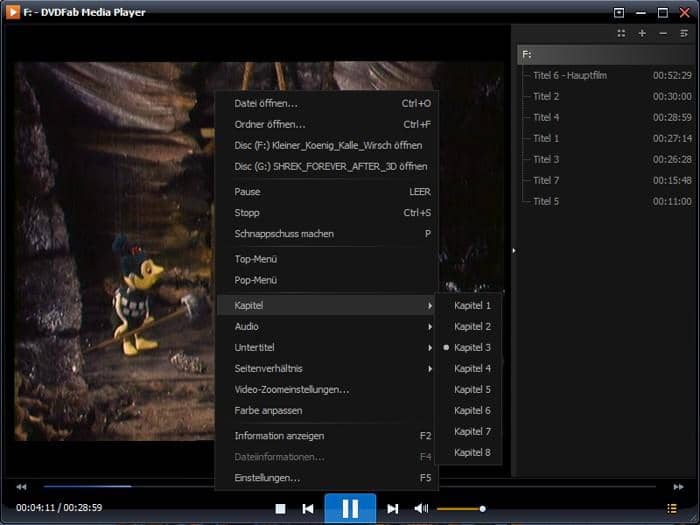Toggle playlist panel icon at bottom right
700x525 pixels.
(672, 508)
